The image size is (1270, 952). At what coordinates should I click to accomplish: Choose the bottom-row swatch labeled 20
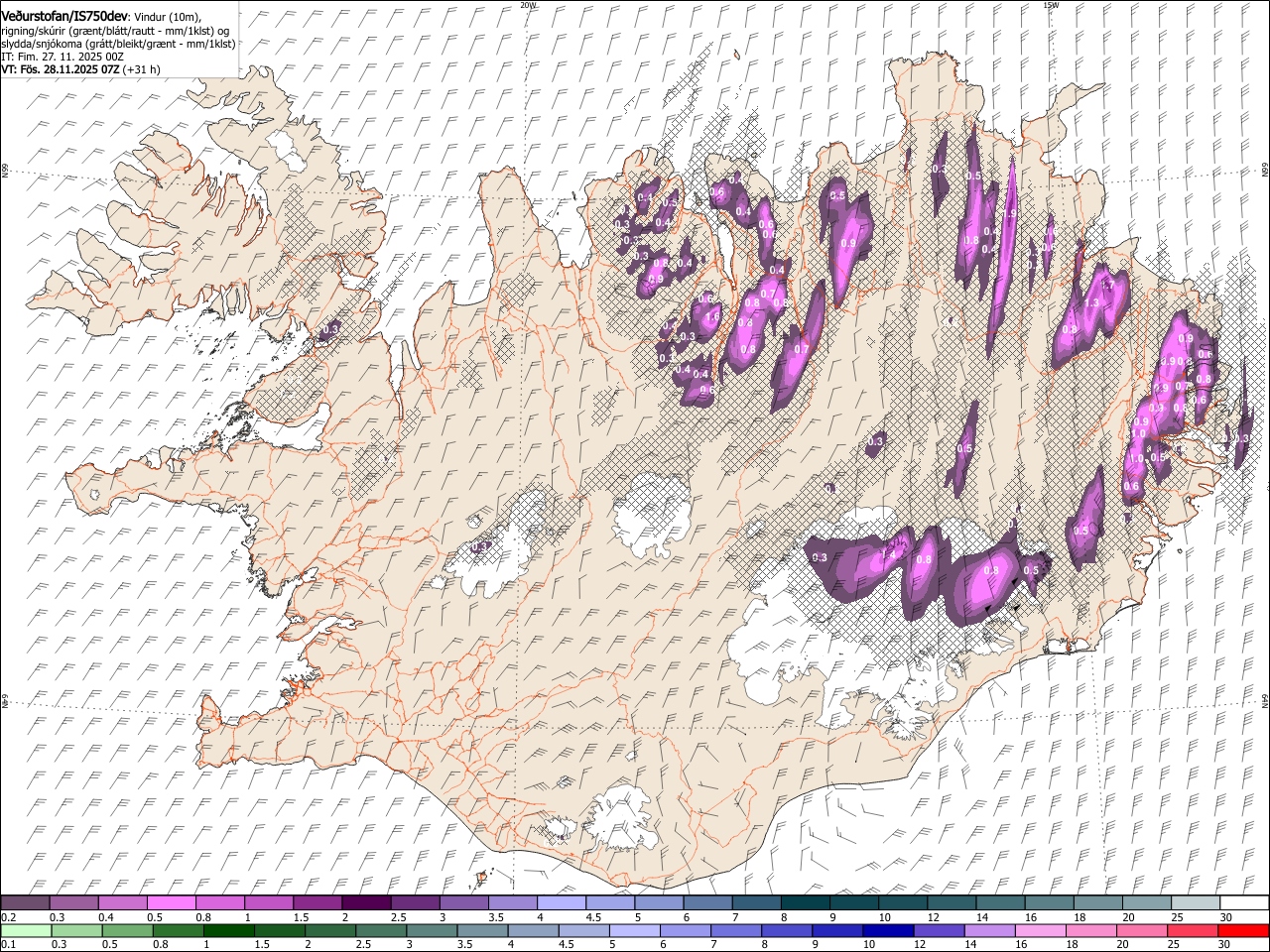1140,931
